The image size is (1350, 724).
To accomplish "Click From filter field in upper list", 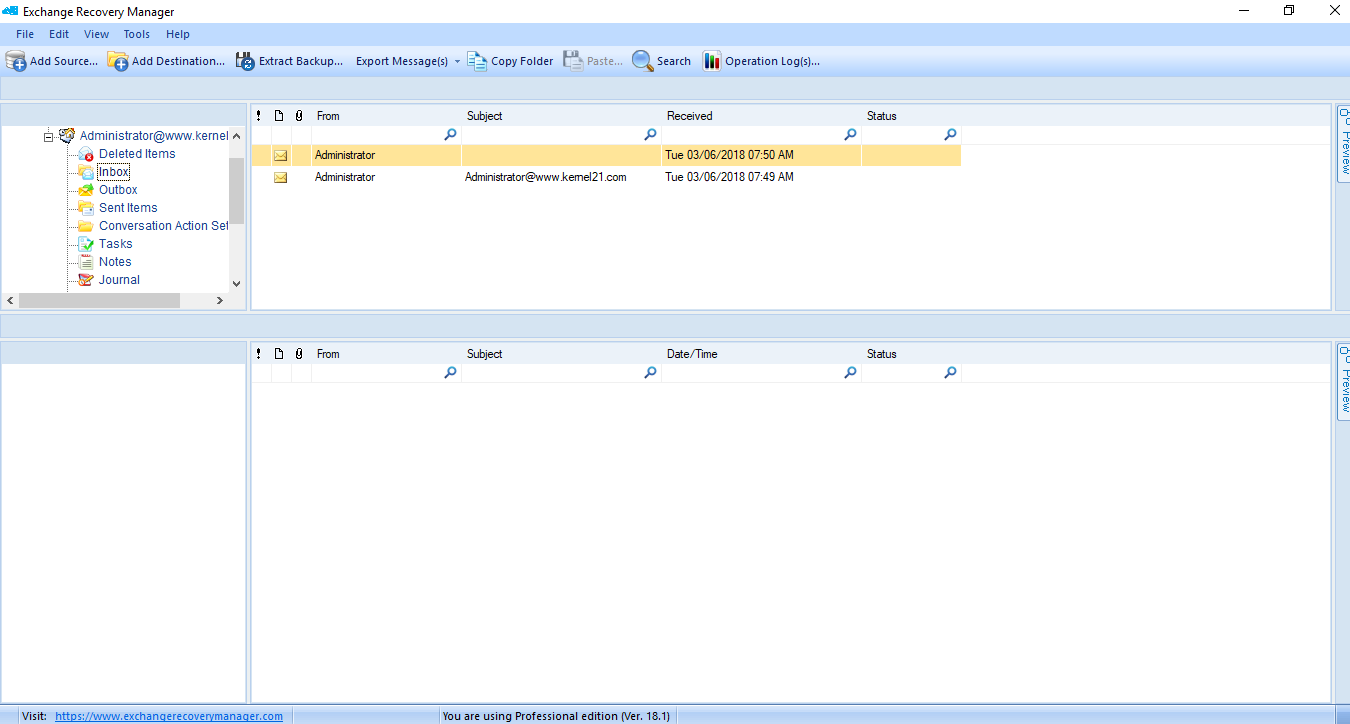I will 386,134.
